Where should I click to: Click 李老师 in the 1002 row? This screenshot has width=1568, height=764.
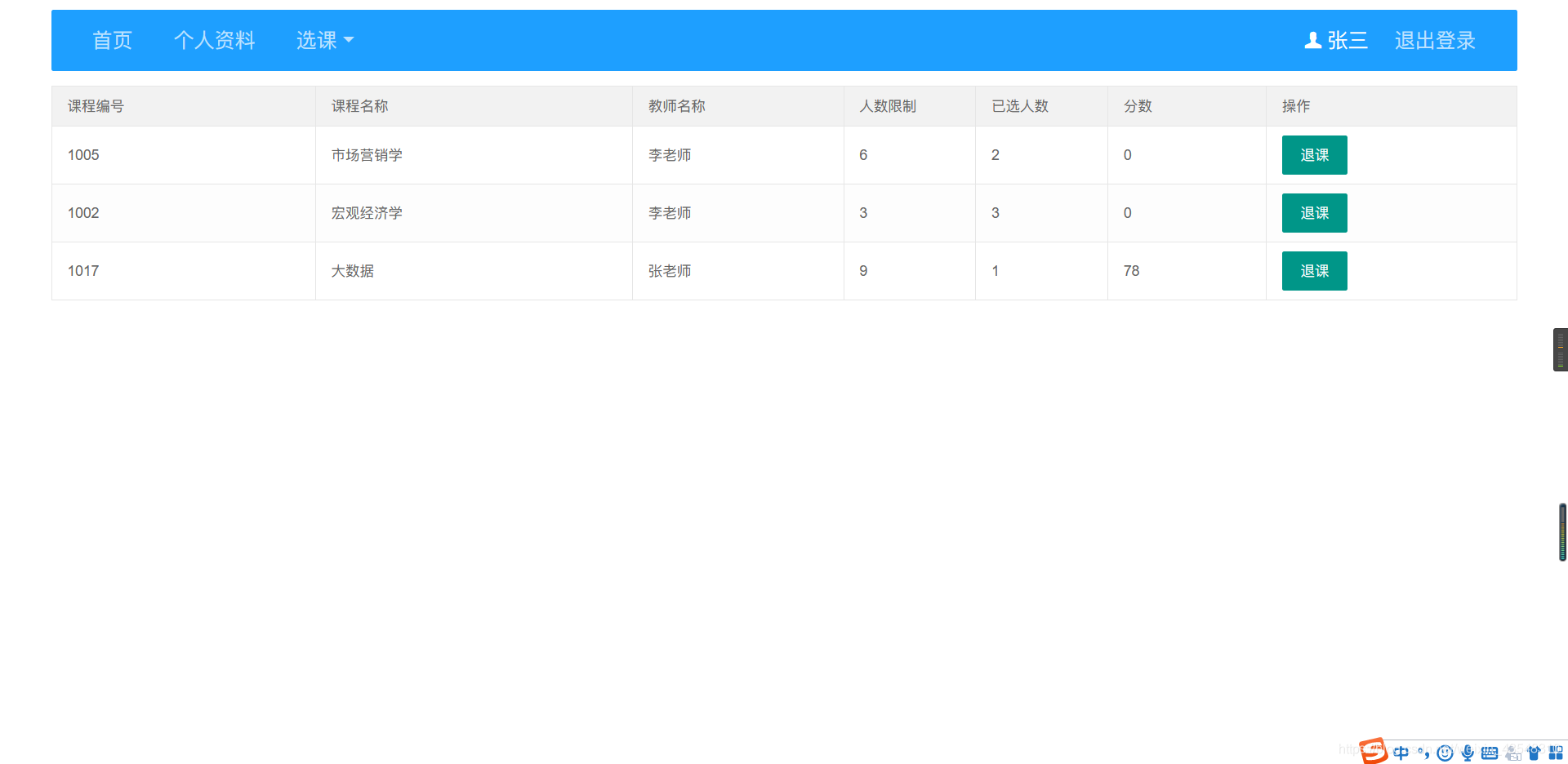tap(670, 213)
